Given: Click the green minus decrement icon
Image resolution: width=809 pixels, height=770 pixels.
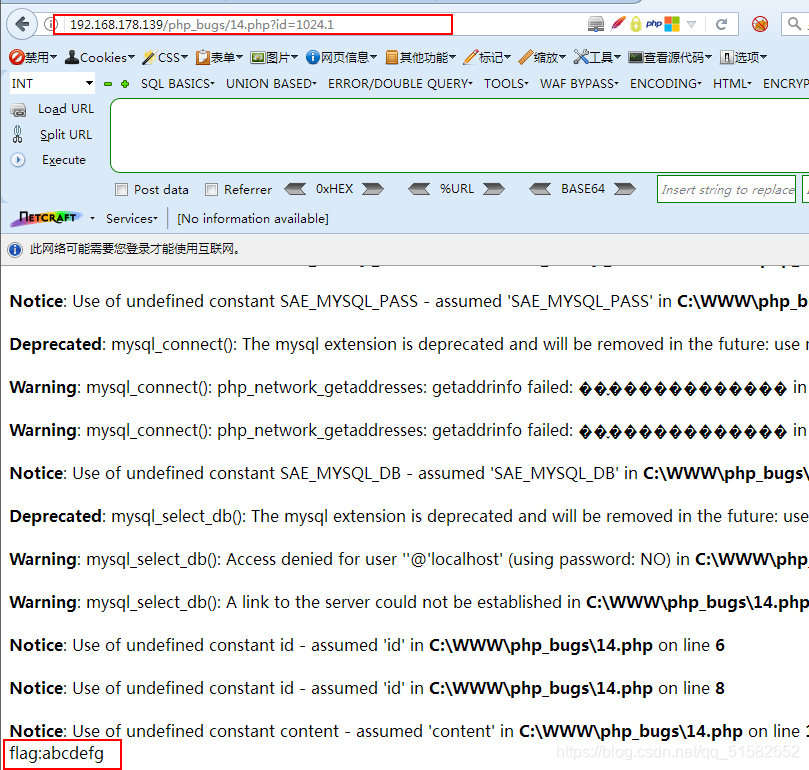Looking at the screenshot, I should pyautogui.click(x=108, y=84).
